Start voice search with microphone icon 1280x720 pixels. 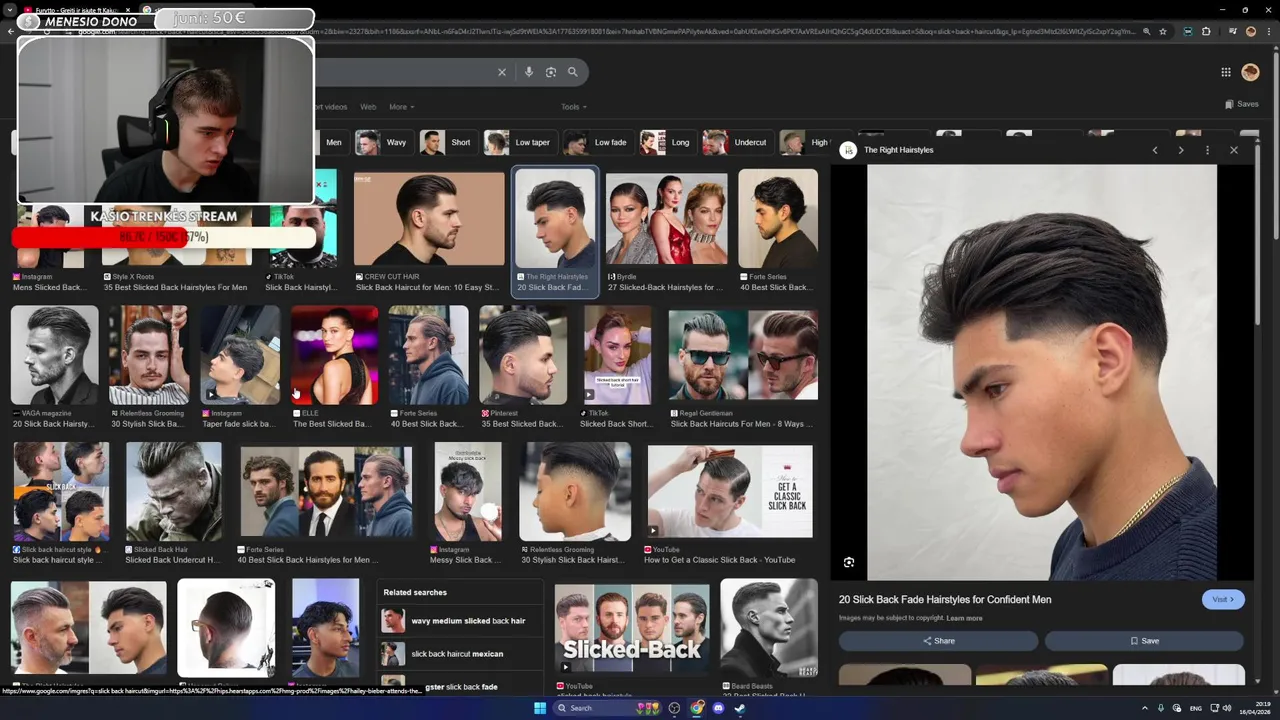(x=529, y=72)
